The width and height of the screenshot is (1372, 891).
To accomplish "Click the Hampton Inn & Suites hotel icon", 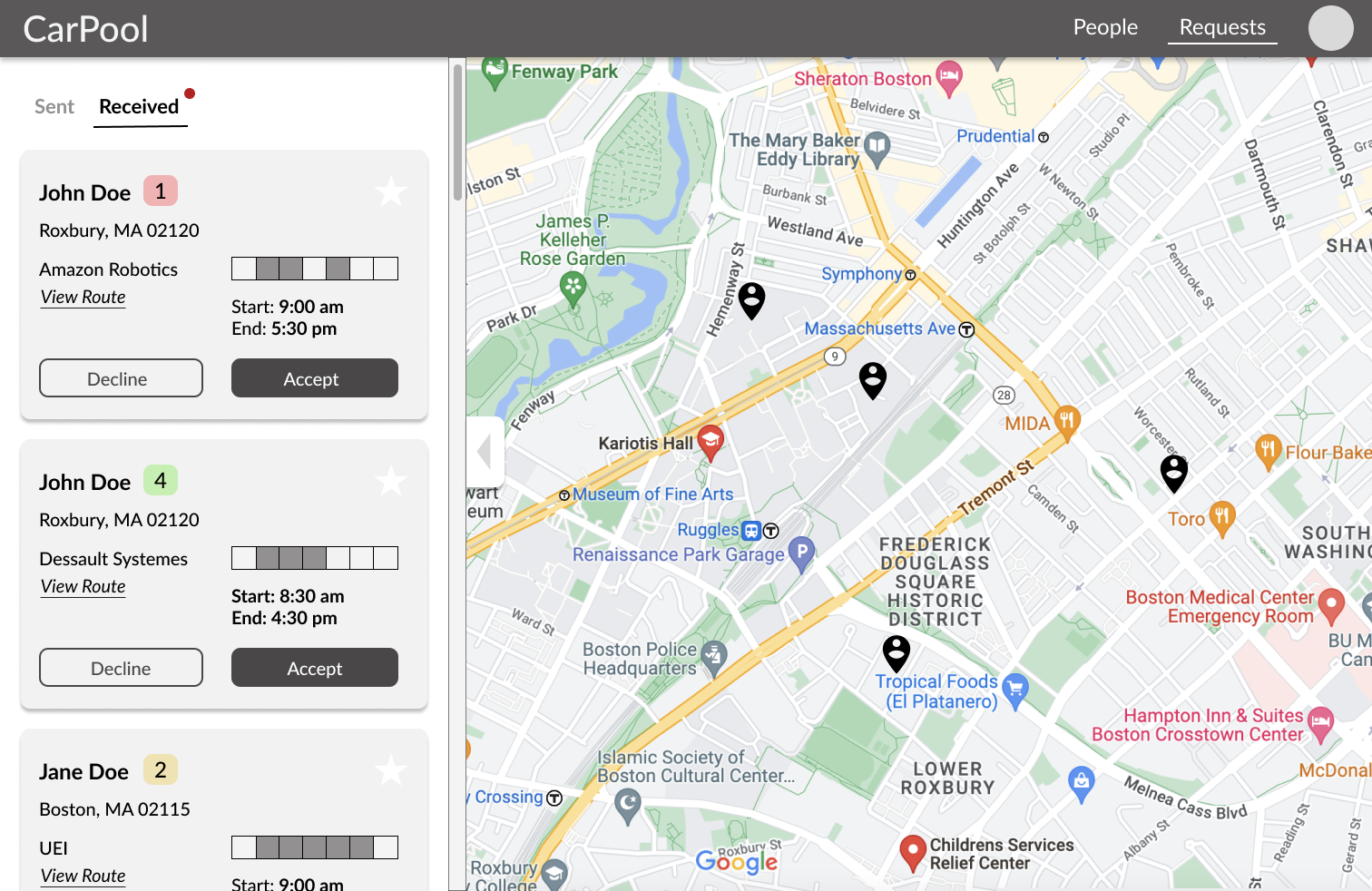I will pyautogui.click(x=1321, y=725).
